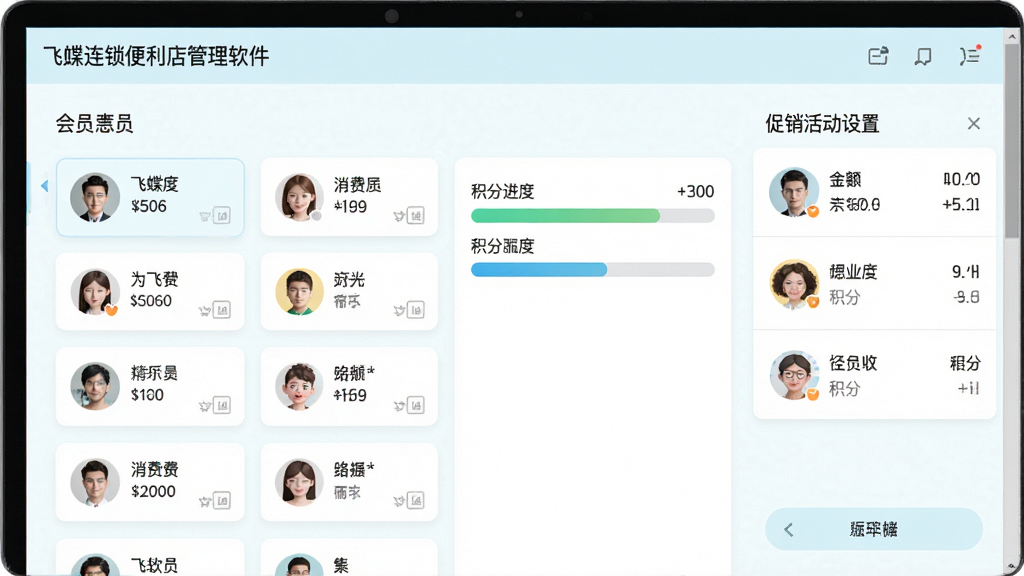Image resolution: width=1024 pixels, height=576 pixels.
Task: Open the chart icon on the $100 card
Action: (222, 405)
